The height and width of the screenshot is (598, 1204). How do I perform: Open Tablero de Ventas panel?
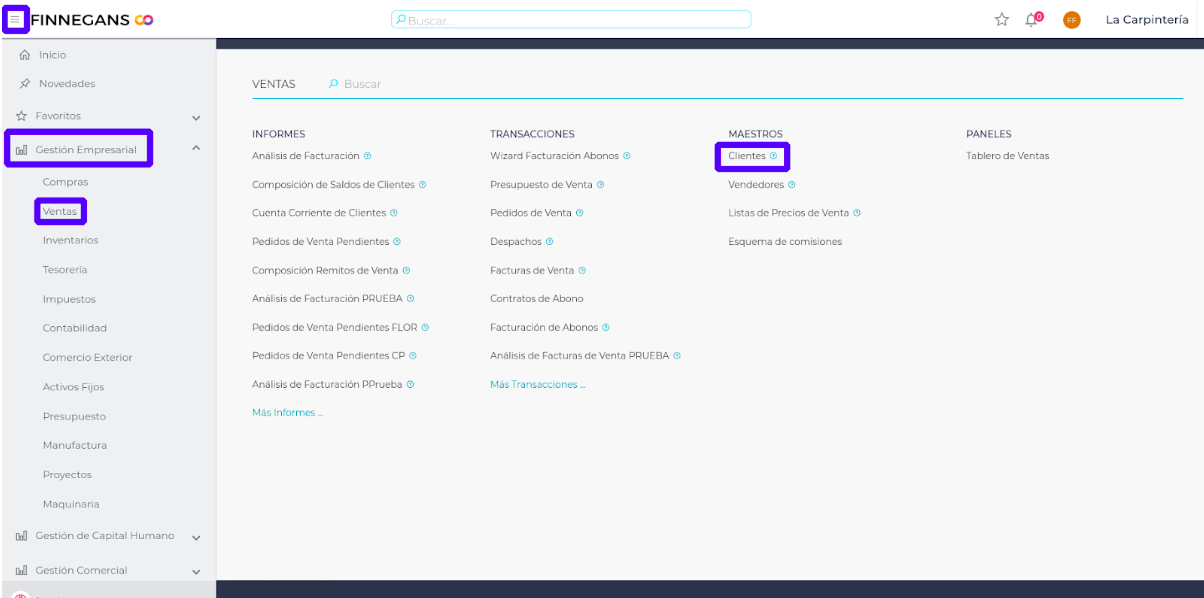click(1007, 156)
